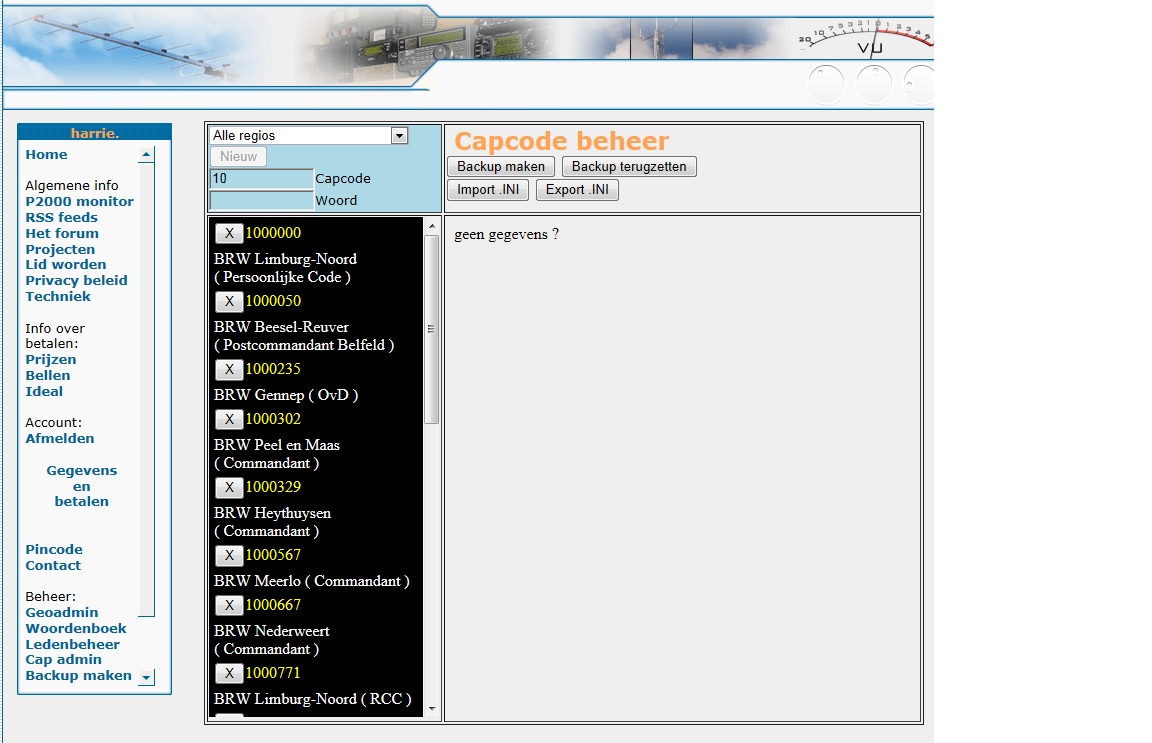This screenshot has height=743, width=1152.
Task: Click the Backup maken button
Action: pos(501,167)
